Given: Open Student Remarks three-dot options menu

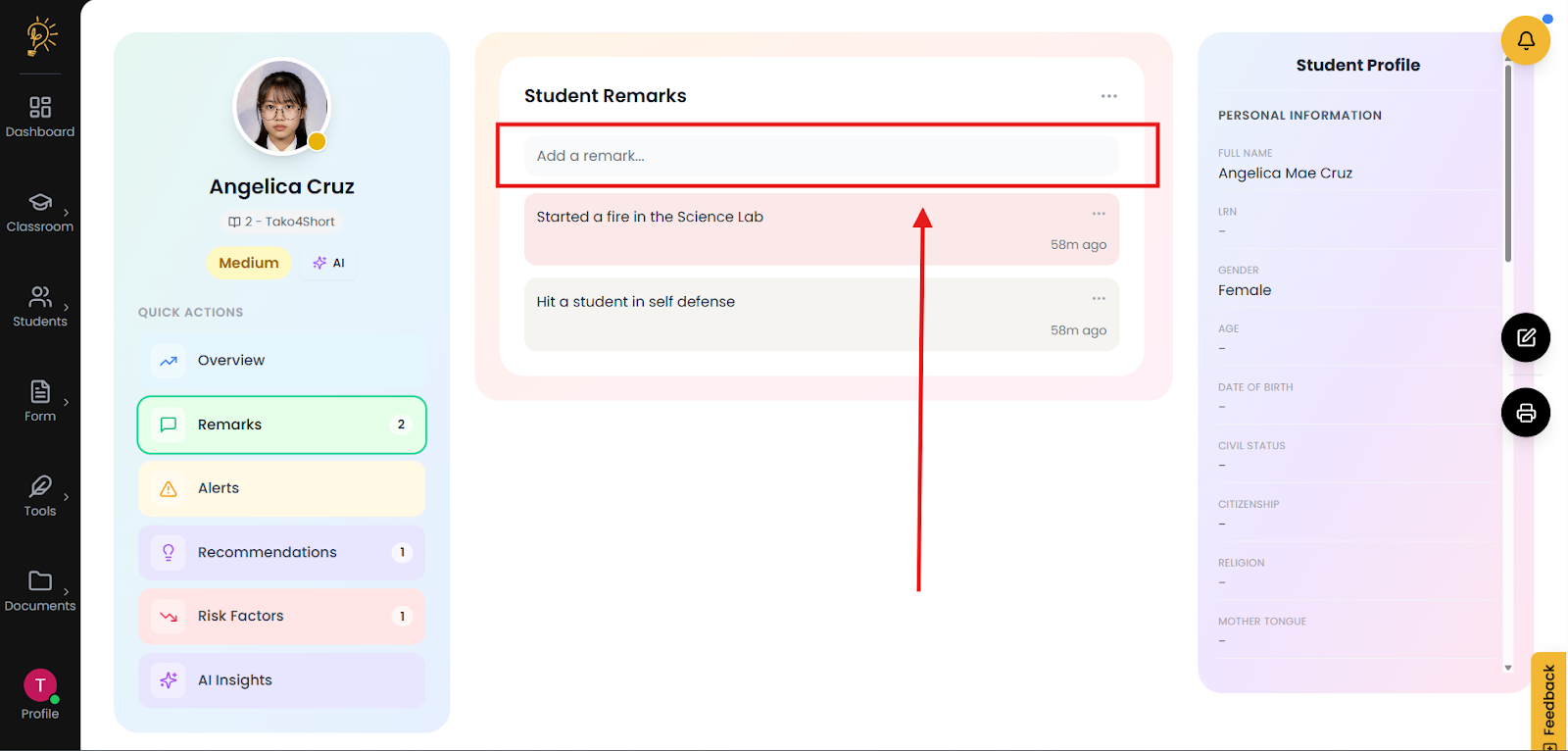Looking at the screenshot, I should [x=1108, y=96].
